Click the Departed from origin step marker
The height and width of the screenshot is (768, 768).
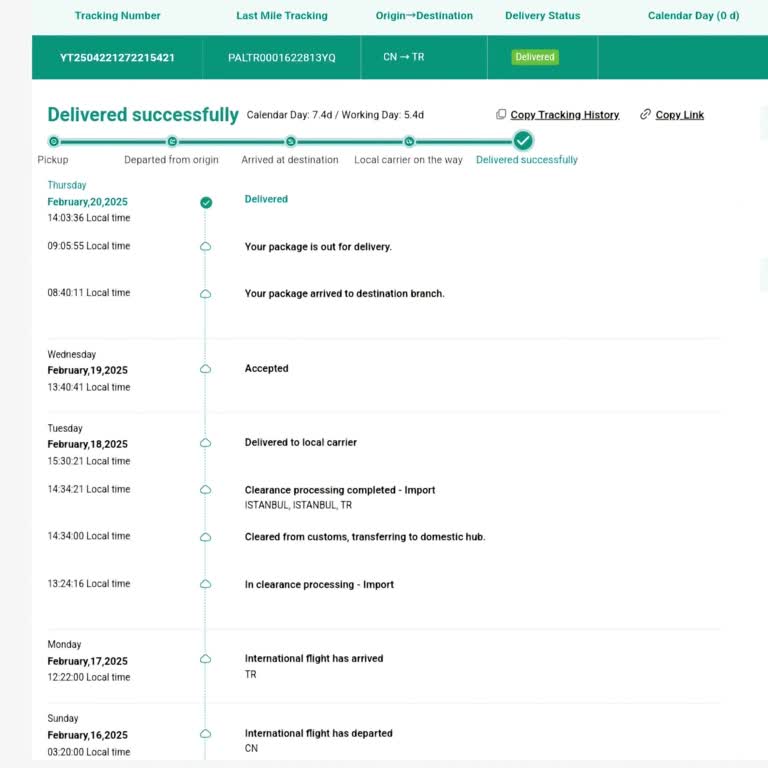[x=172, y=142]
